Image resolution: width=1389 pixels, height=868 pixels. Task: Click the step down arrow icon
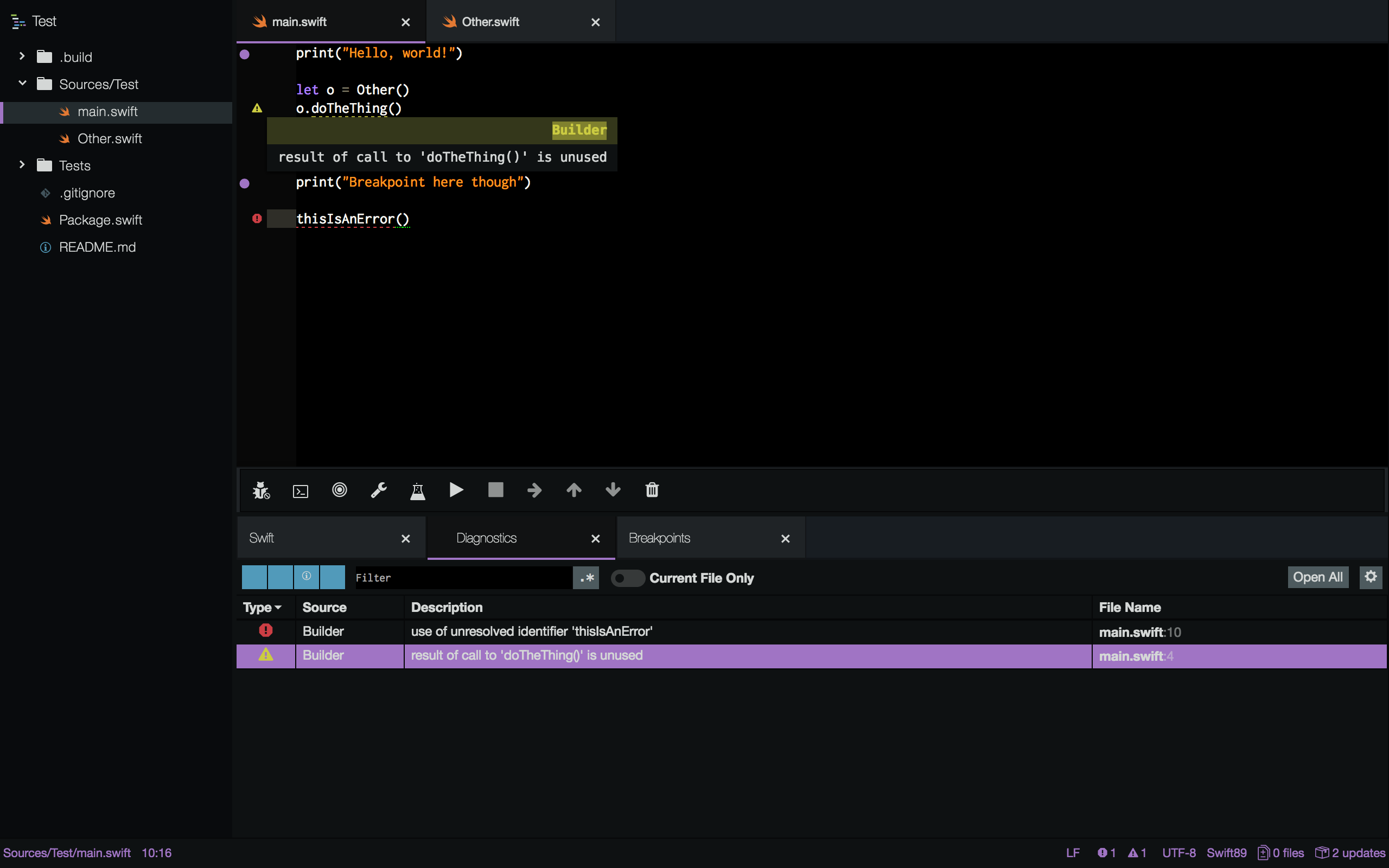(x=613, y=490)
